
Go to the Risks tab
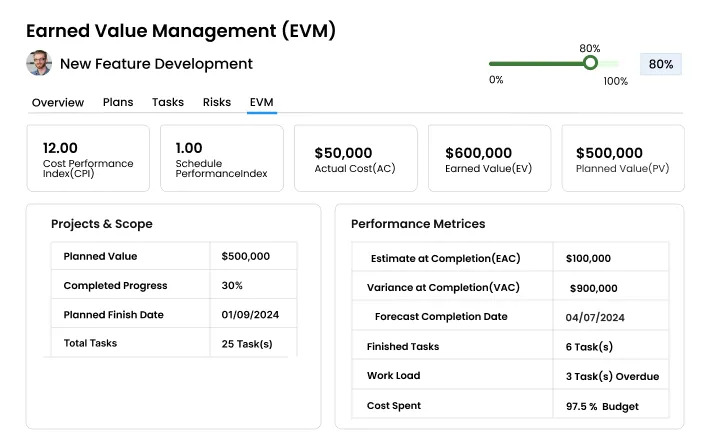[217, 102]
